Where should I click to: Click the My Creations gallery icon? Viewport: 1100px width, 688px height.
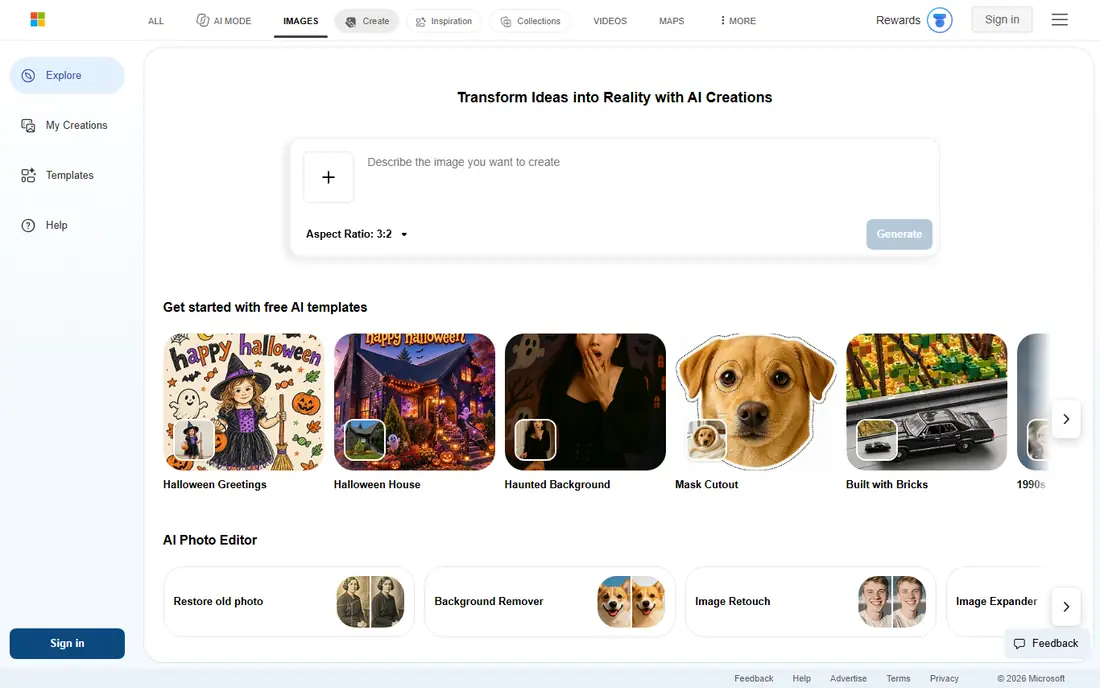point(28,126)
